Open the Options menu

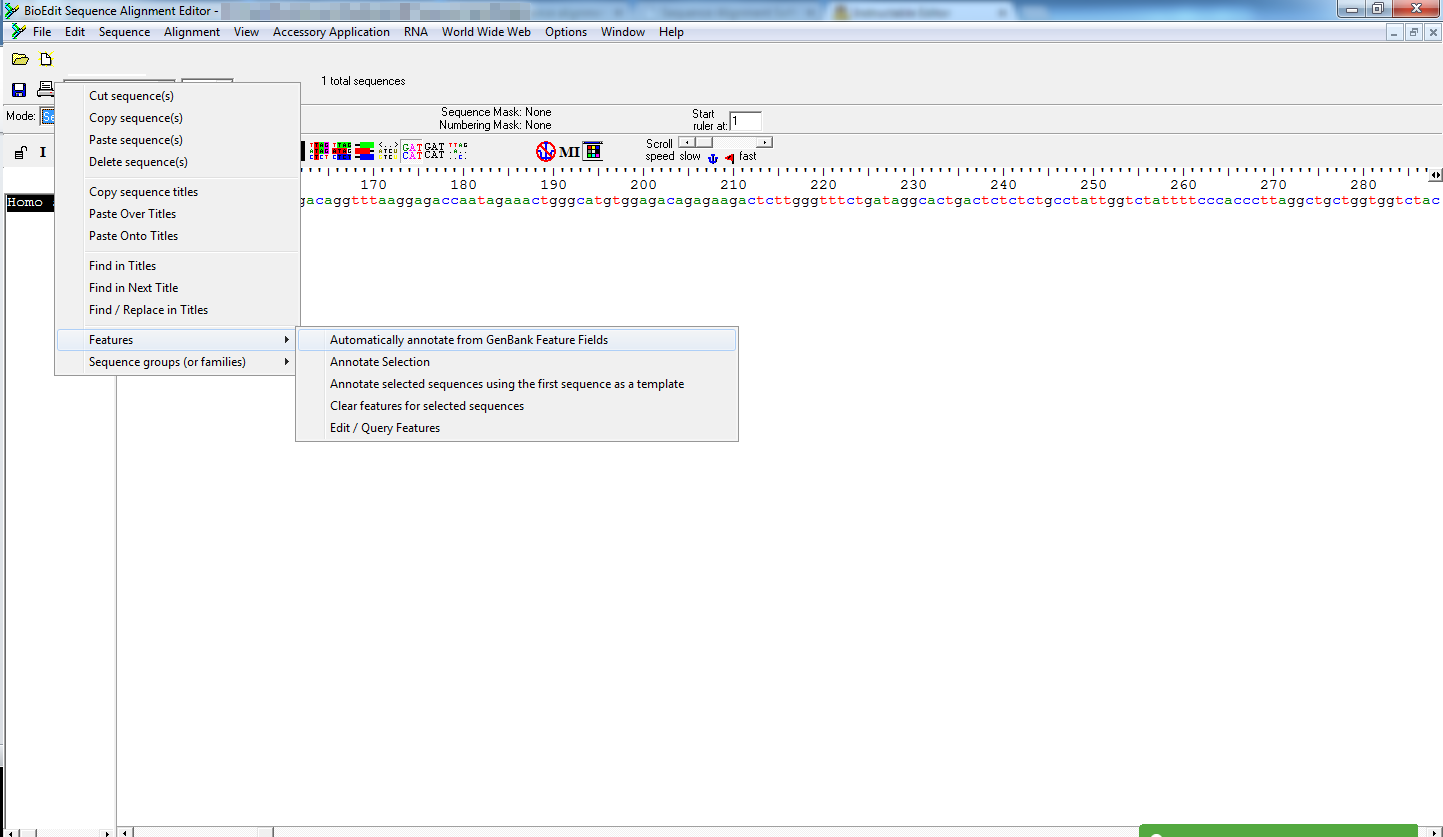566,32
